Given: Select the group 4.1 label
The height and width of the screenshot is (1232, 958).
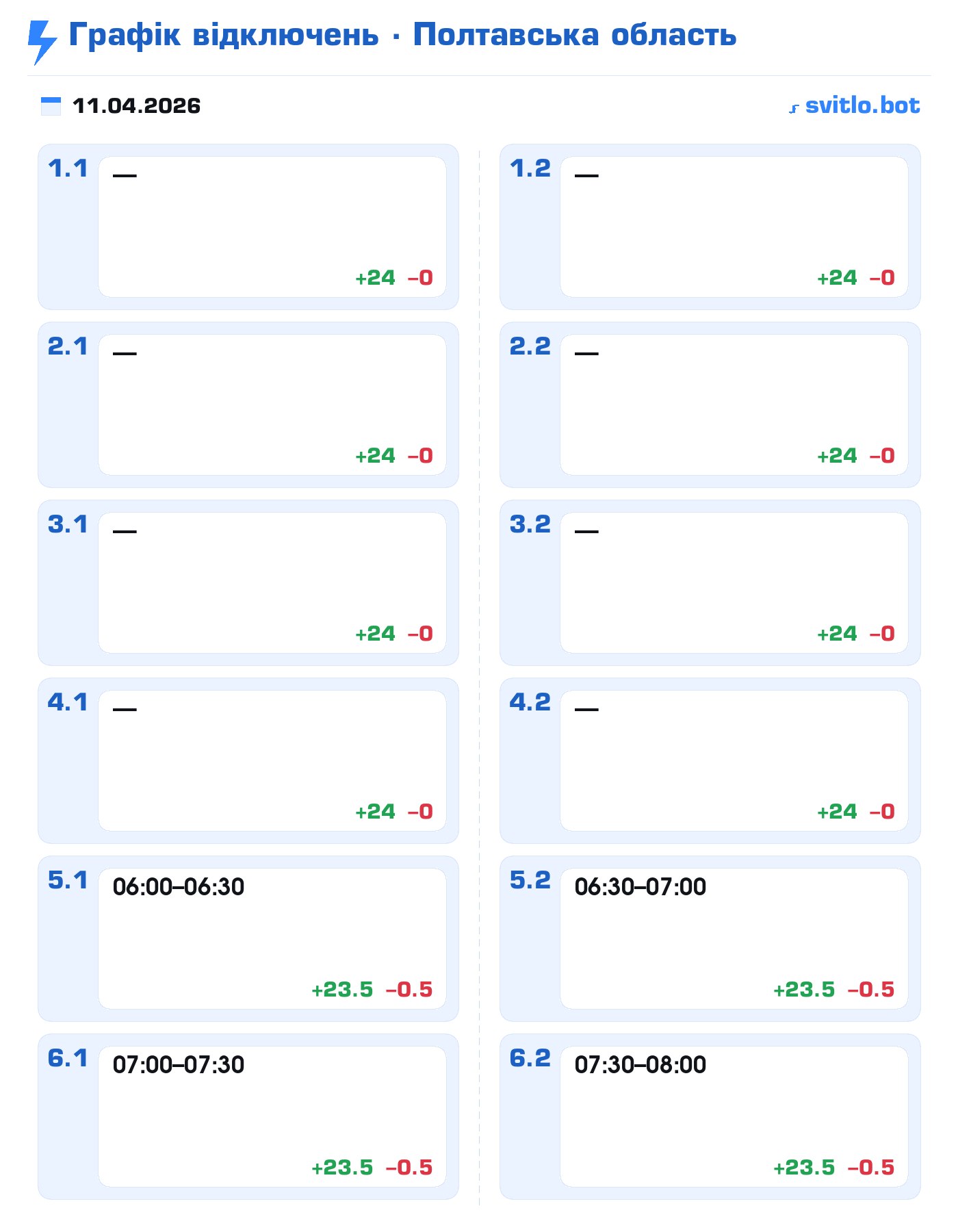Looking at the screenshot, I should pyautogui.click(x=68, y=702).
